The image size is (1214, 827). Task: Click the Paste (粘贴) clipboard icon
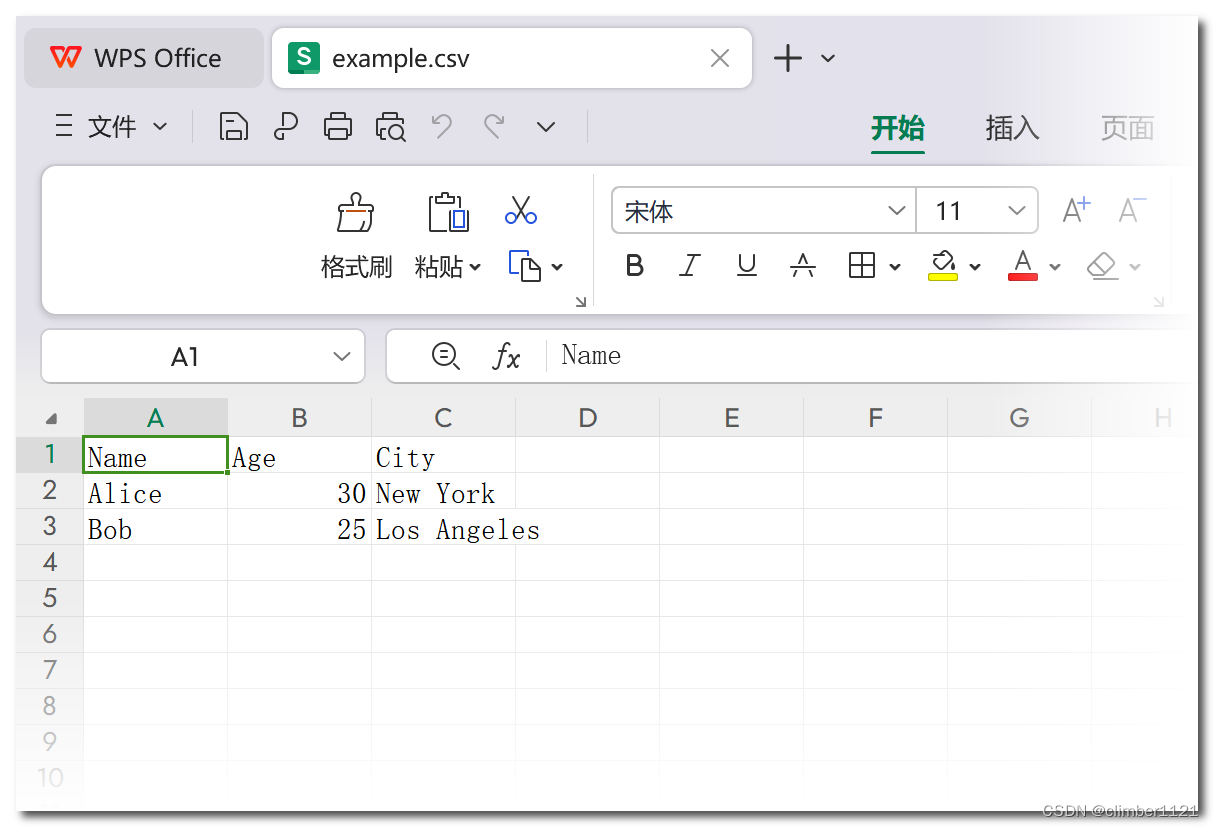point(448,213)
